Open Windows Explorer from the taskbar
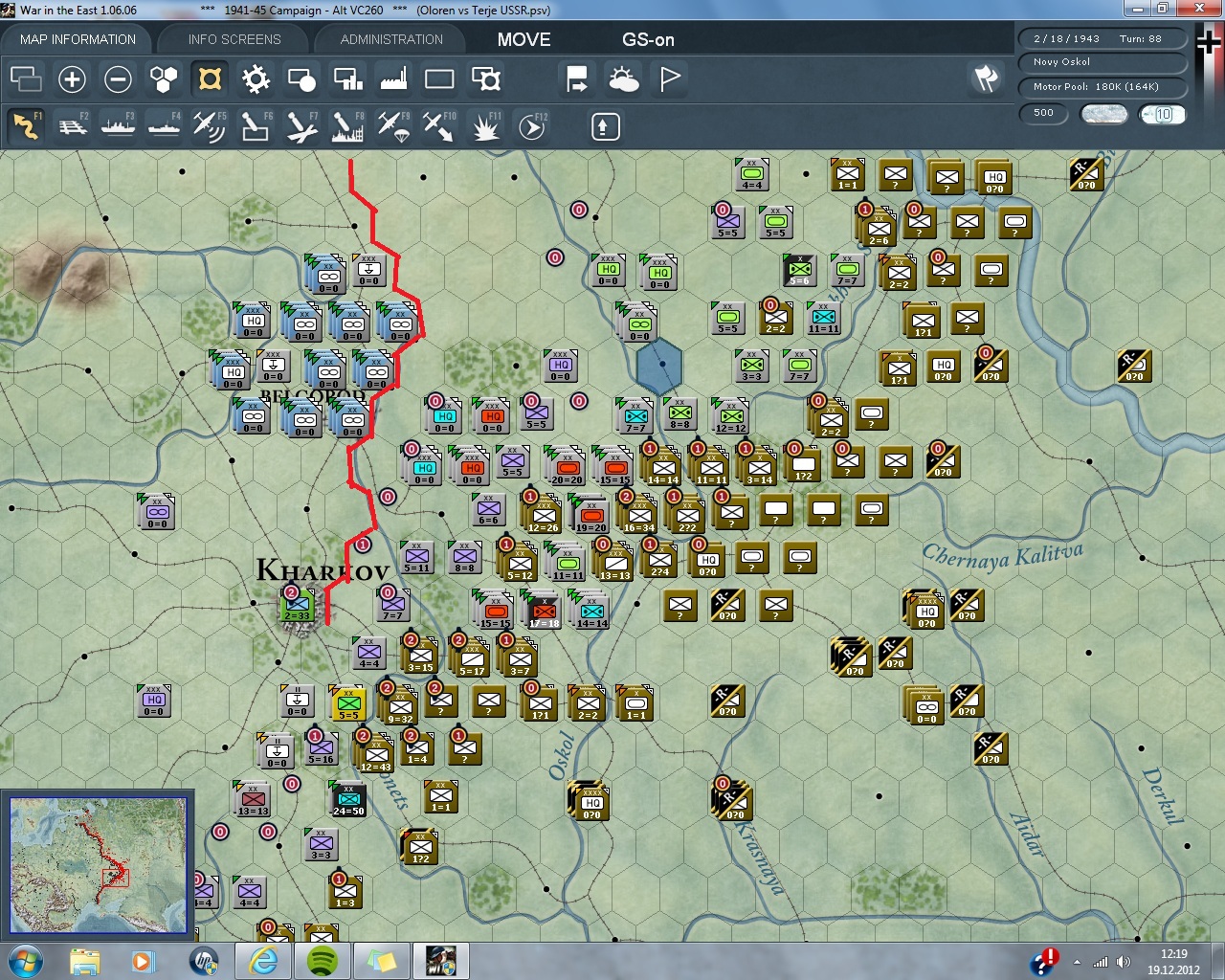1225x980 pixels. tap(85, 961)
